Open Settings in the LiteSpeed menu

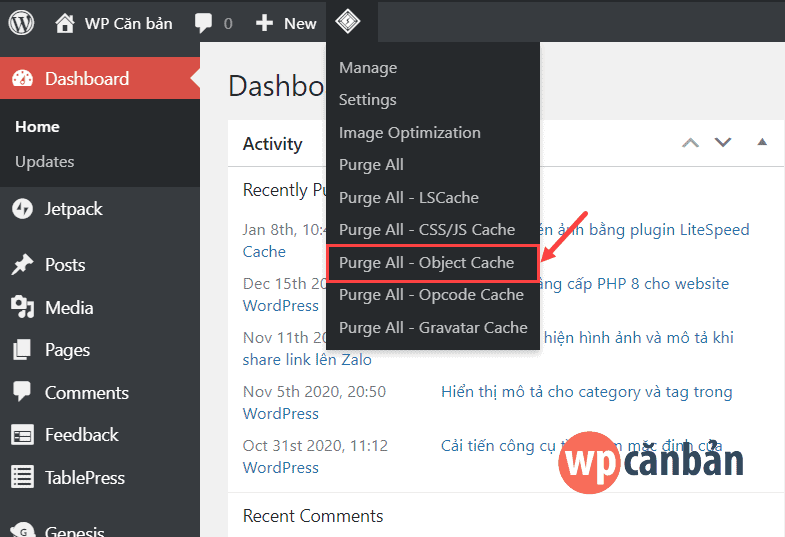pos(367,100)
